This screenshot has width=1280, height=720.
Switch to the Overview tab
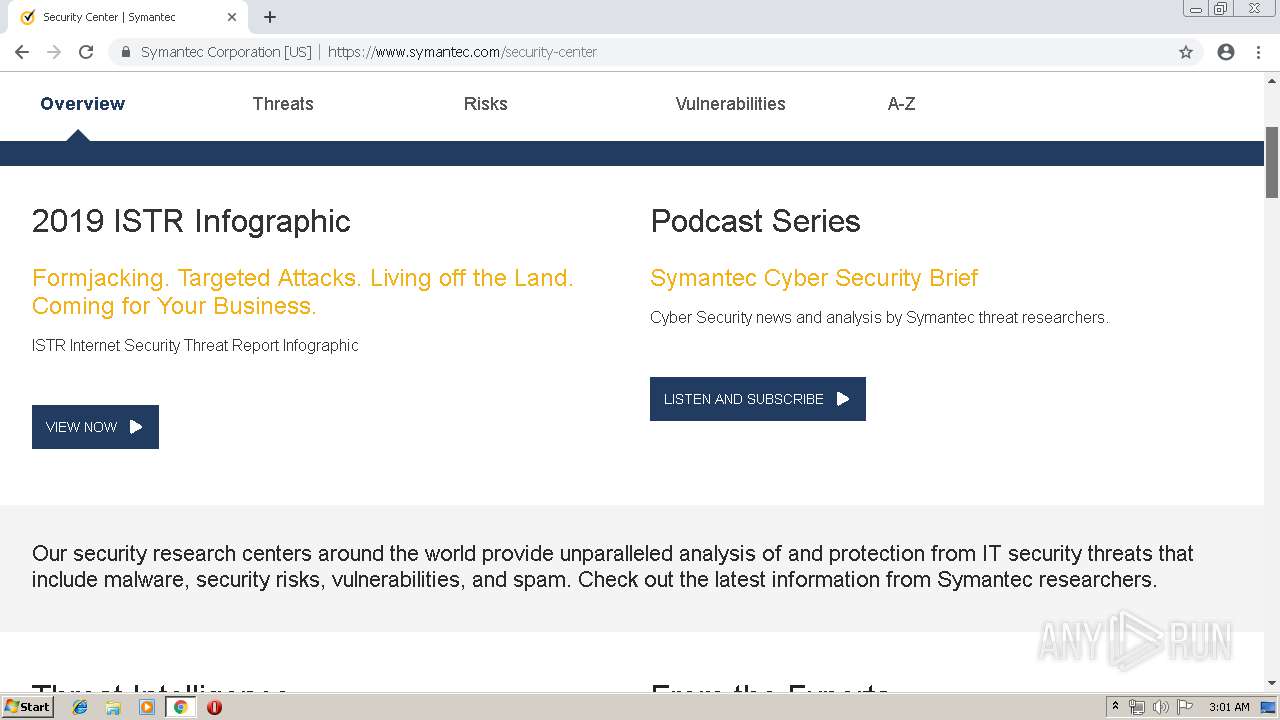83,104
